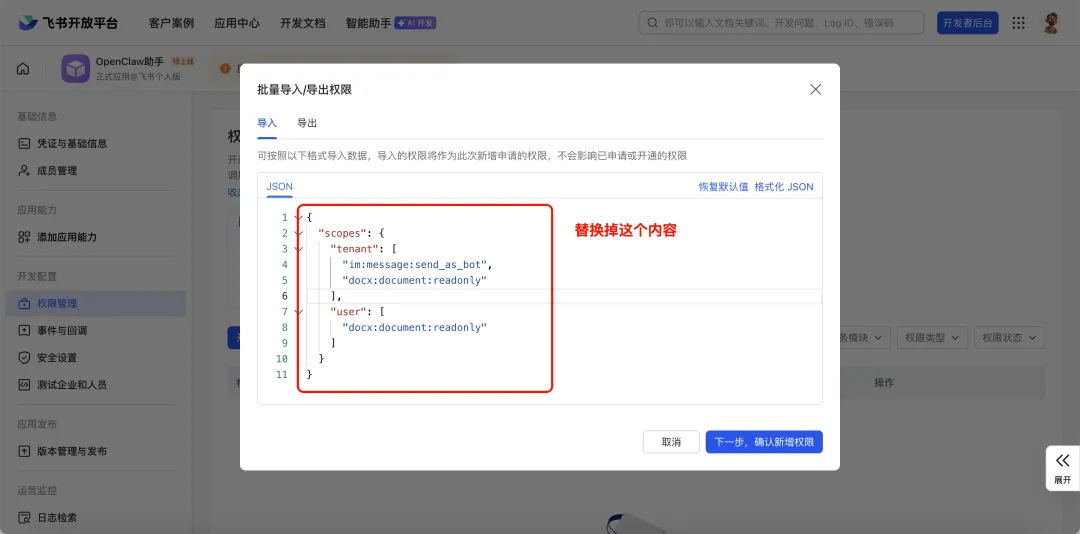1080x534 pixels.
Task: Click line number 6 in editor gutter
Action: click(284, 296)
